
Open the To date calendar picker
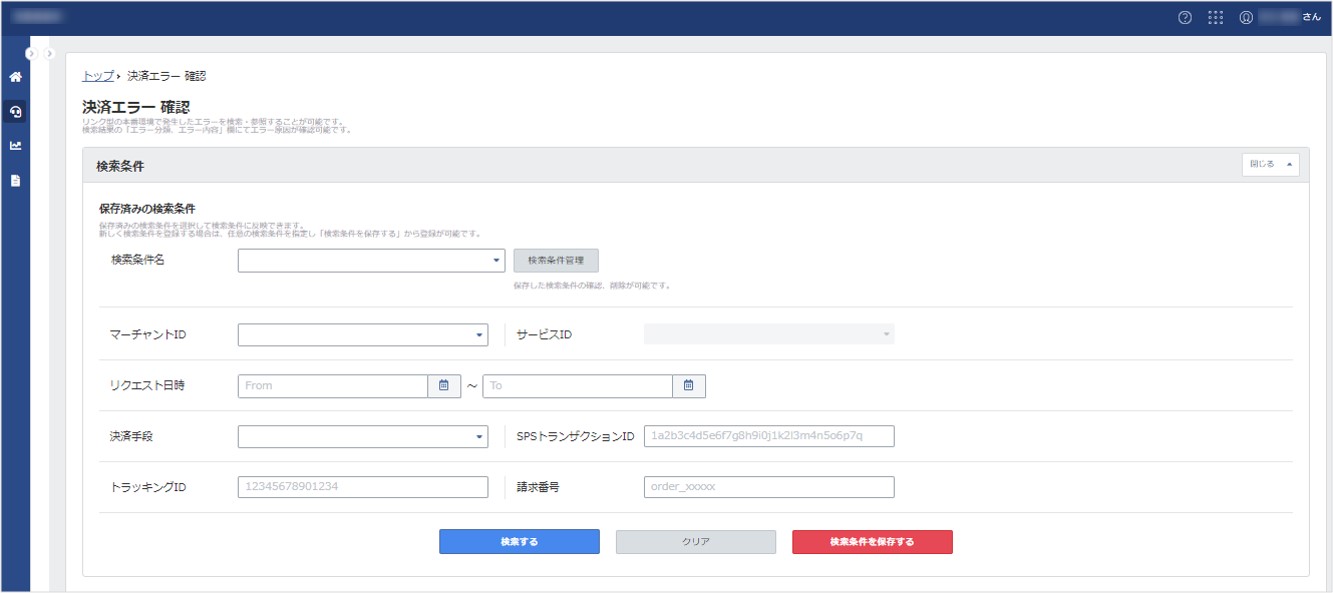click(689, 386)
